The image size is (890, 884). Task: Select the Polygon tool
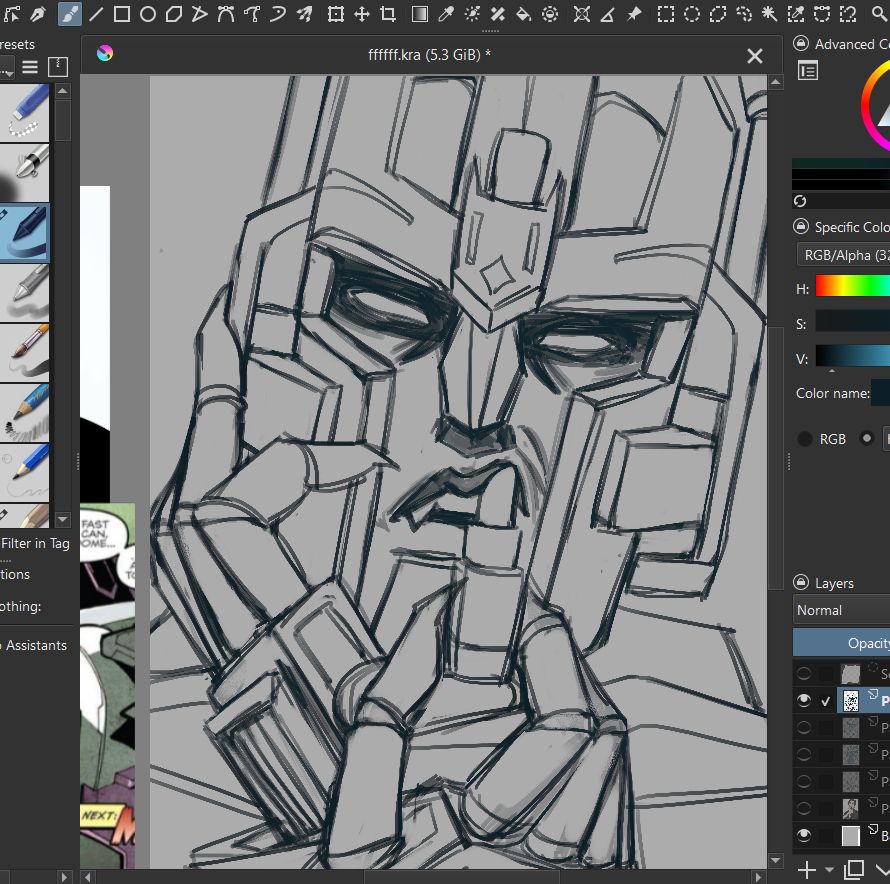(x=174, y=14)
